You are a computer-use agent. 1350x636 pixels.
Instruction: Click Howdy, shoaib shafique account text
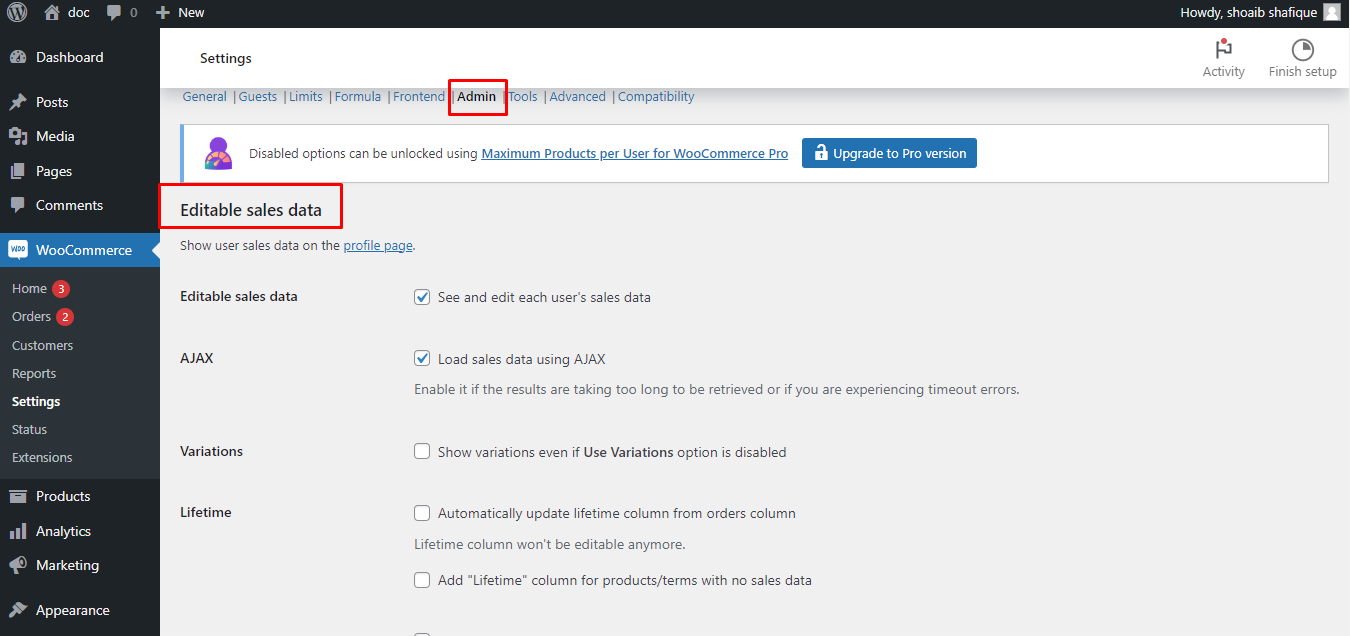pos(1248,13)
